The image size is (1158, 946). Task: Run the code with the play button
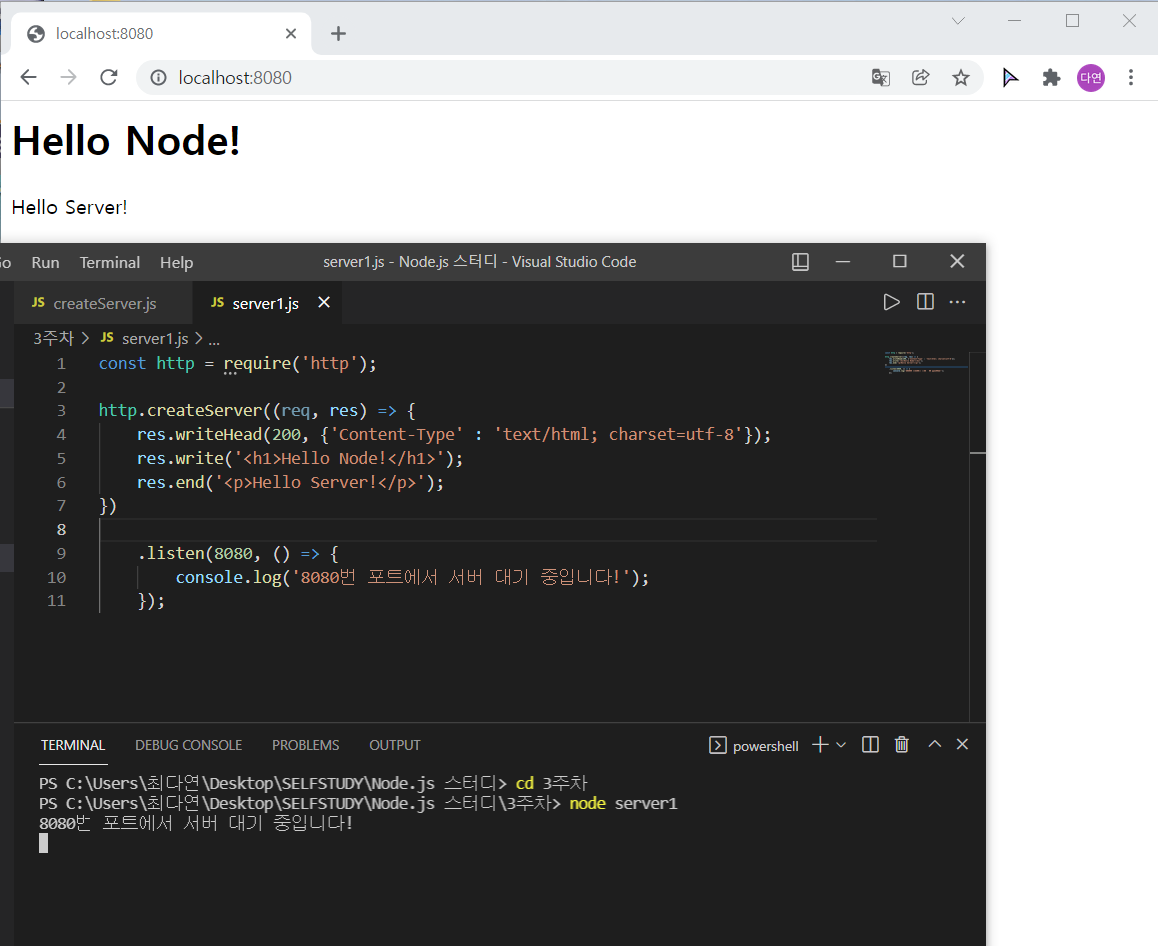[x=891, y=302]
